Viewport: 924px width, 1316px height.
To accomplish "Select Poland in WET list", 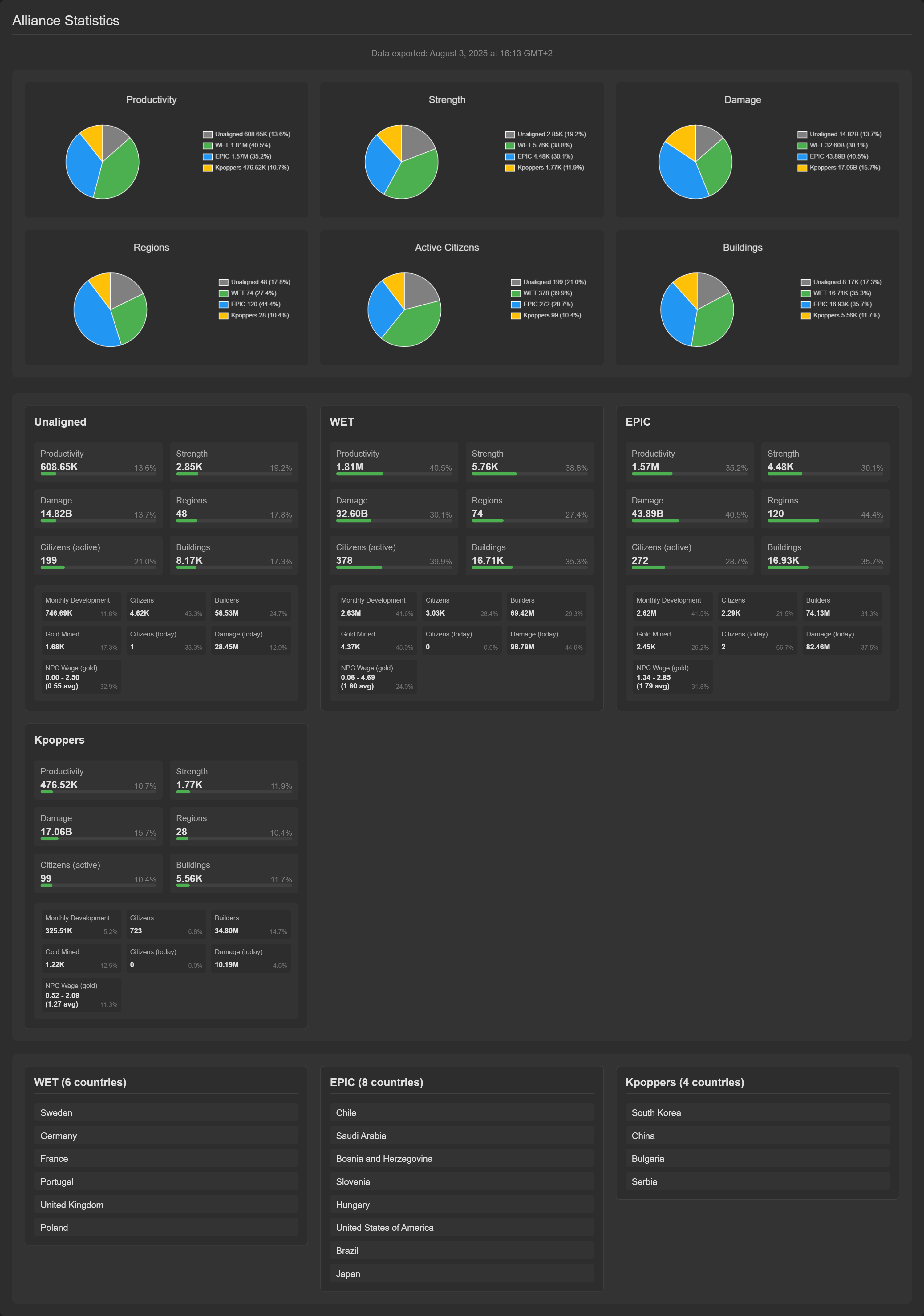I will 166,1228.
